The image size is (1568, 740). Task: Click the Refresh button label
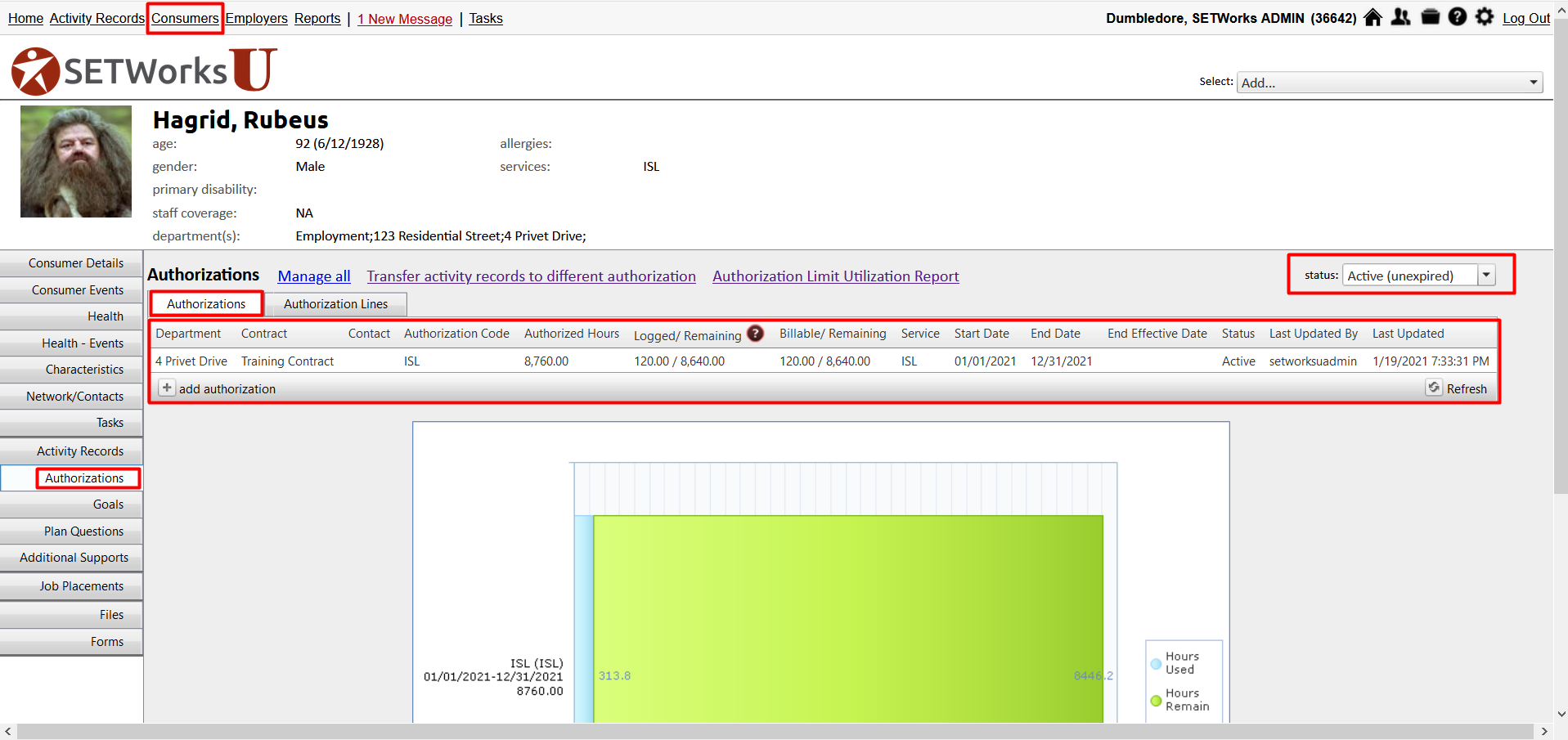click(1467, 389)
